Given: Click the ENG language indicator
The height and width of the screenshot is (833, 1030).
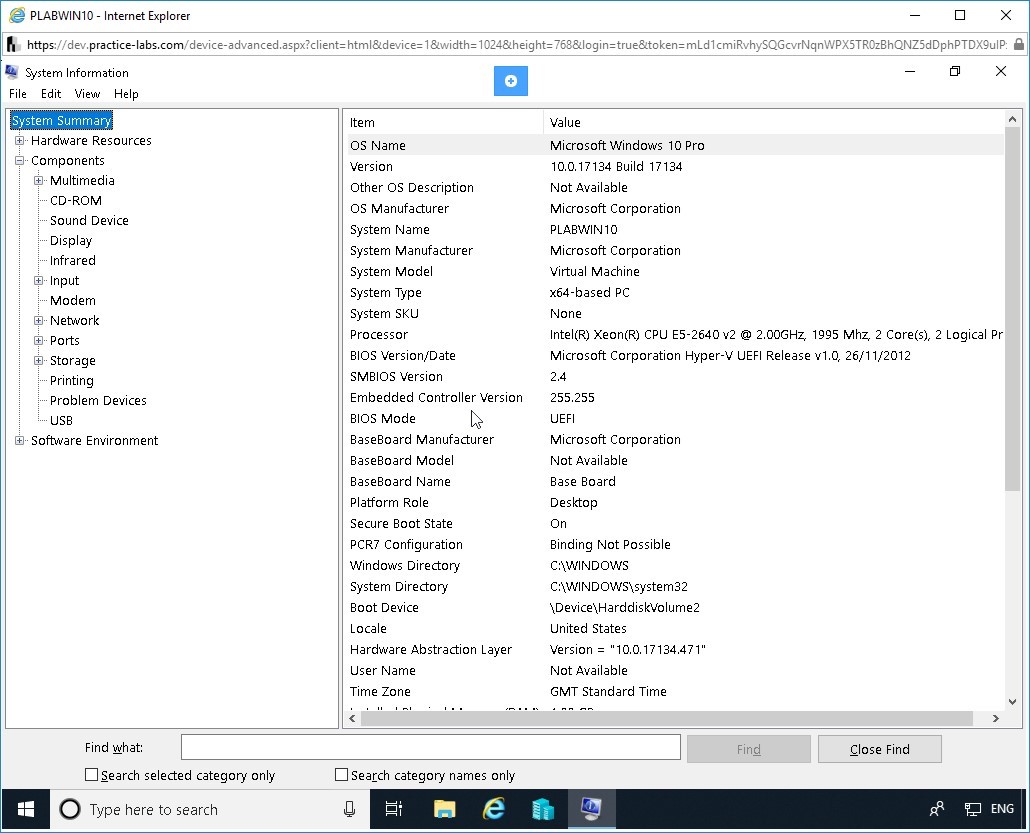Looking at the screenshot, I should (x=1002, y=809).
